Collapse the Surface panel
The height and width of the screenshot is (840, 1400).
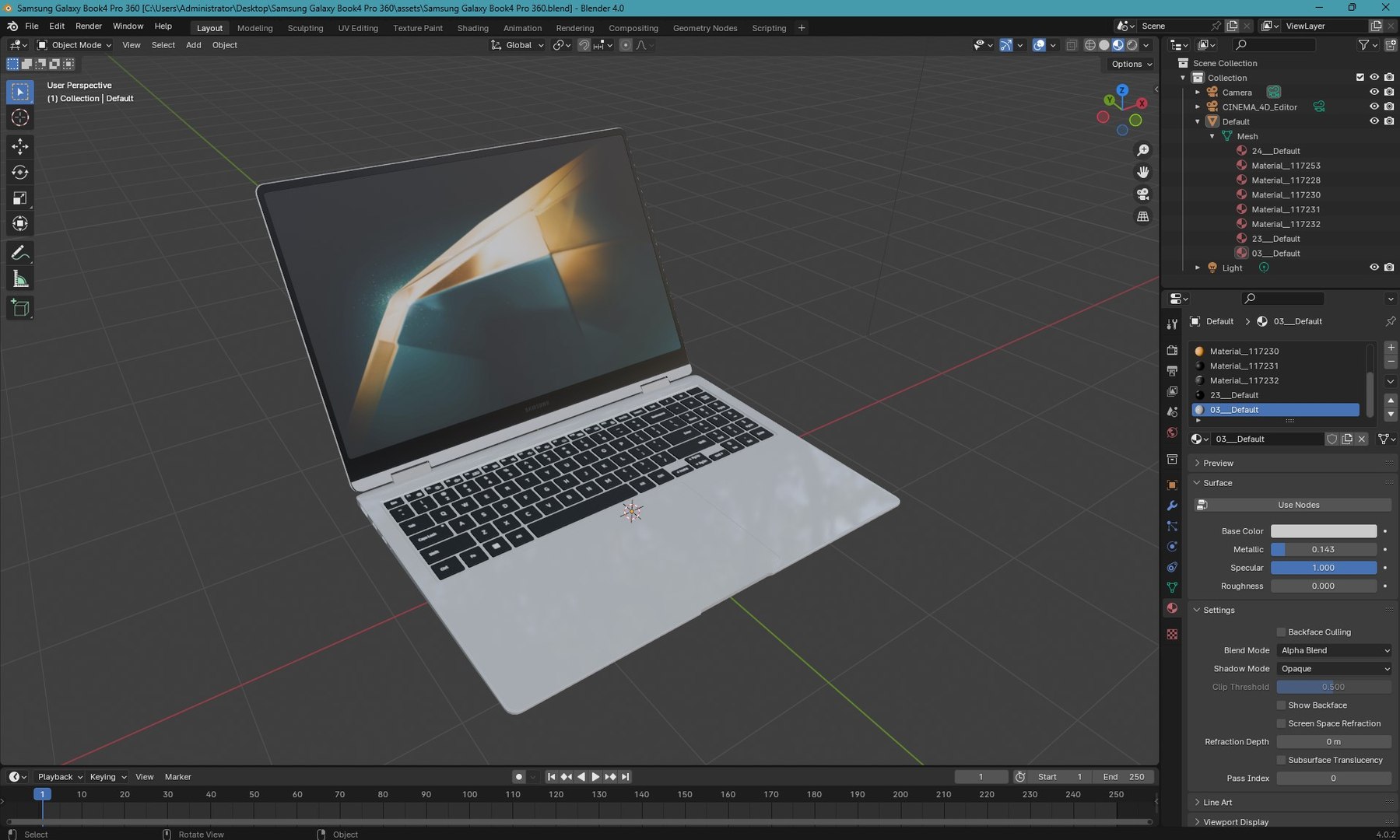(1217, 483)
